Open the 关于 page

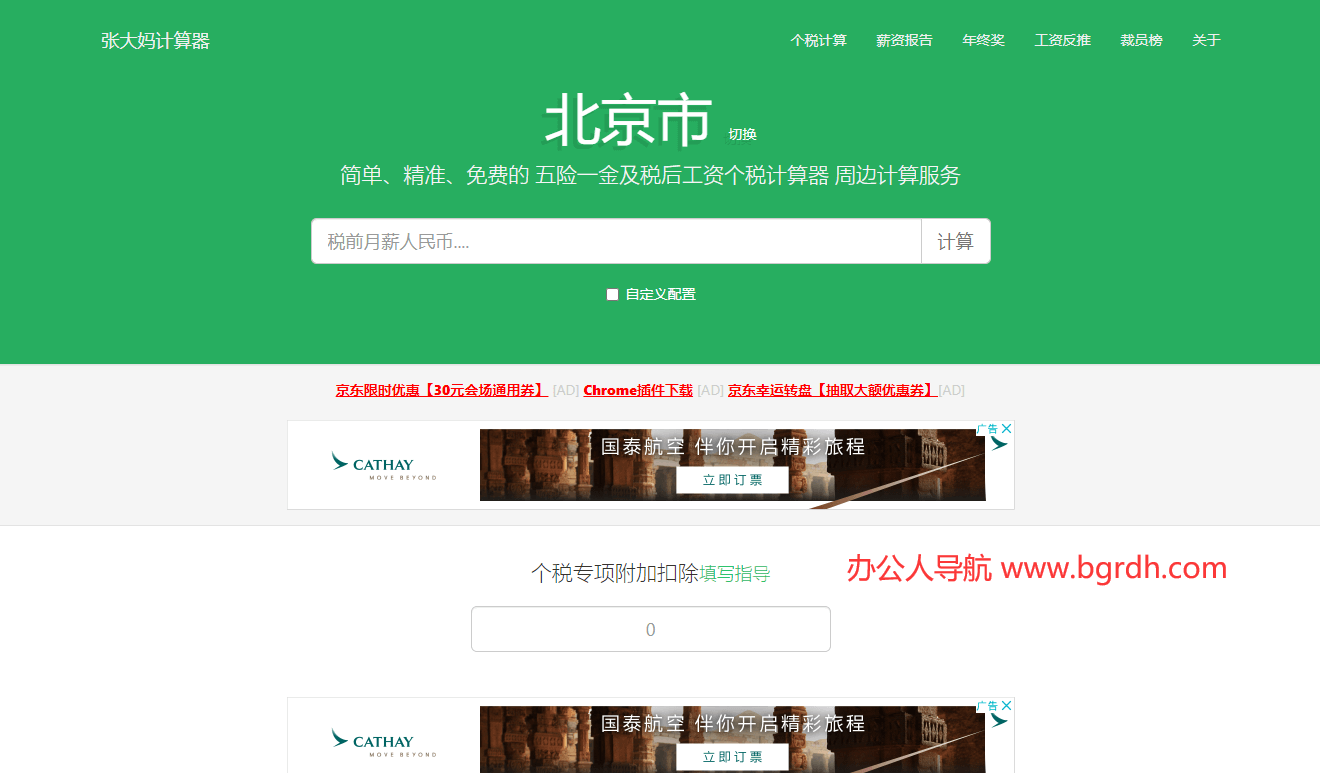(x=1206, y=40)
